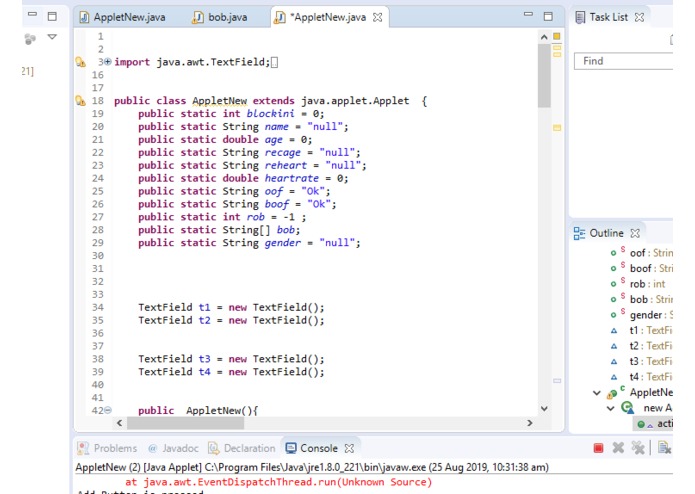Select the rob : int entry in Outline
The height and width of the screenshot is (494, 695).
(x=638, y=284)
